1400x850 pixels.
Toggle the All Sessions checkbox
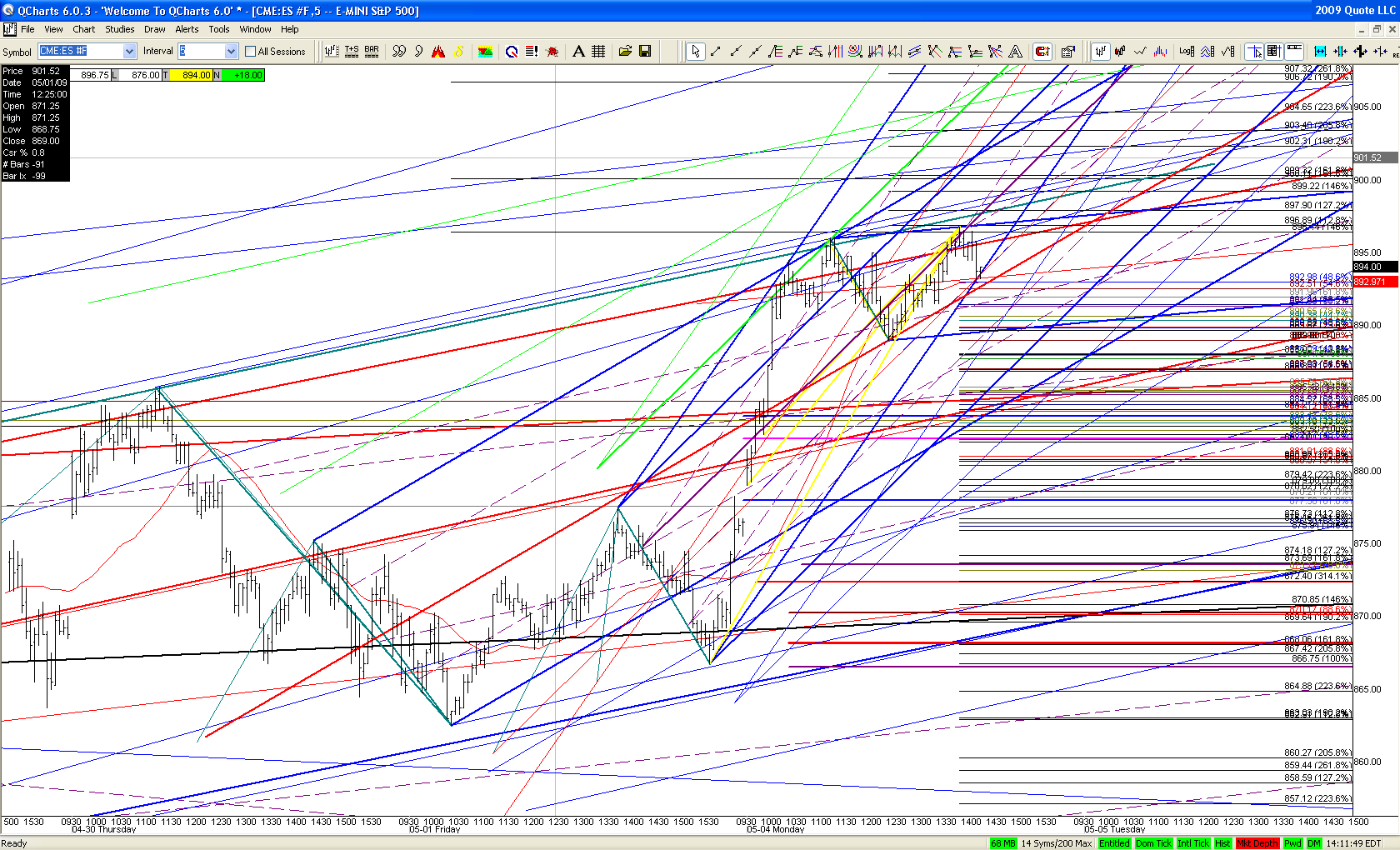click(x=251, y=52)
